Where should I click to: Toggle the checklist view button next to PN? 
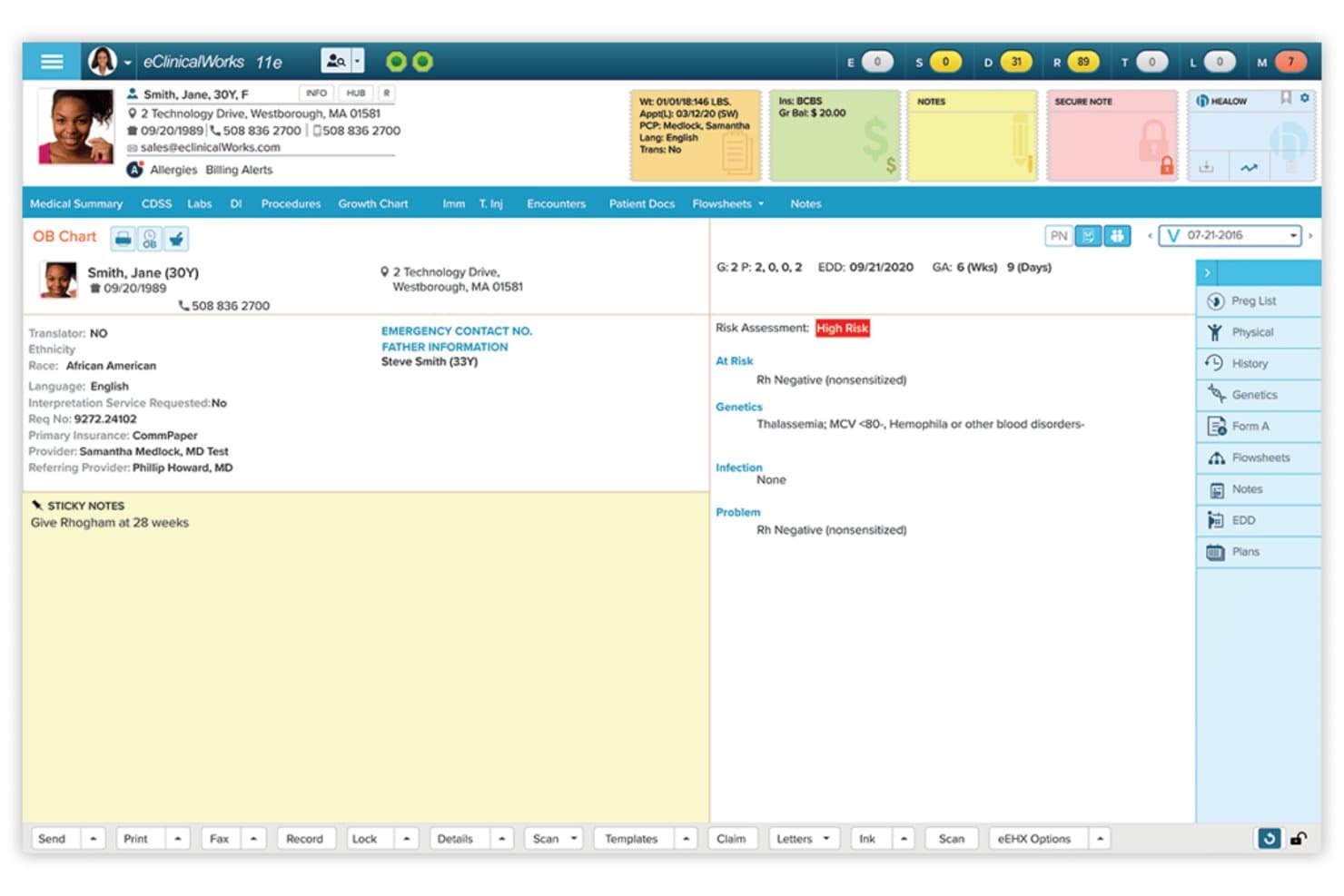(1088, 236)
